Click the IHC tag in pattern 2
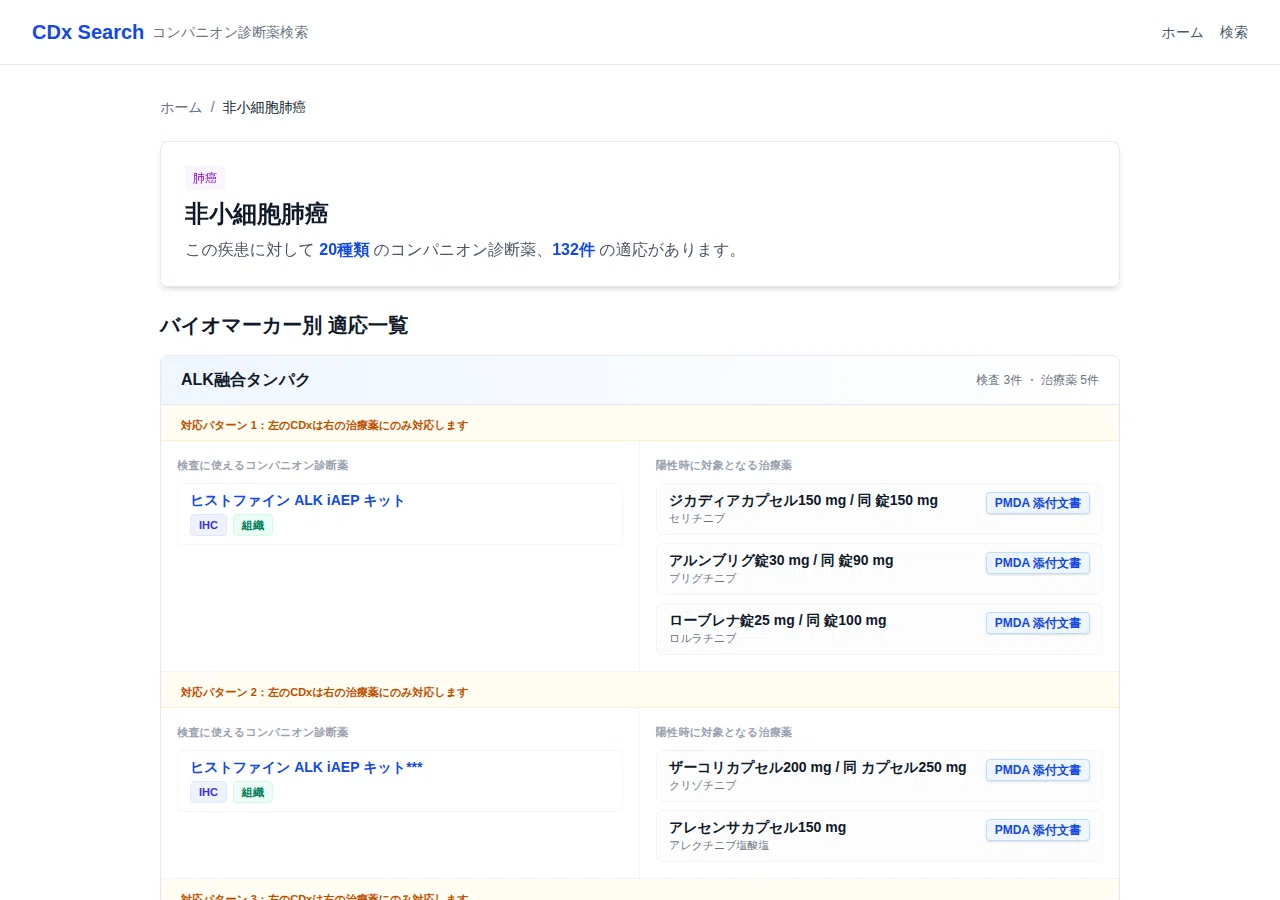Screen dimensions: 1280x900 pos(208,792)
